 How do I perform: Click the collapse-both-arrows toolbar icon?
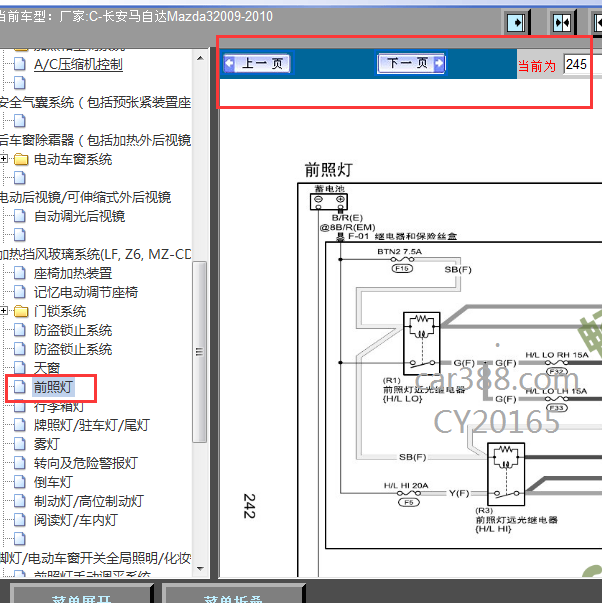562,23
